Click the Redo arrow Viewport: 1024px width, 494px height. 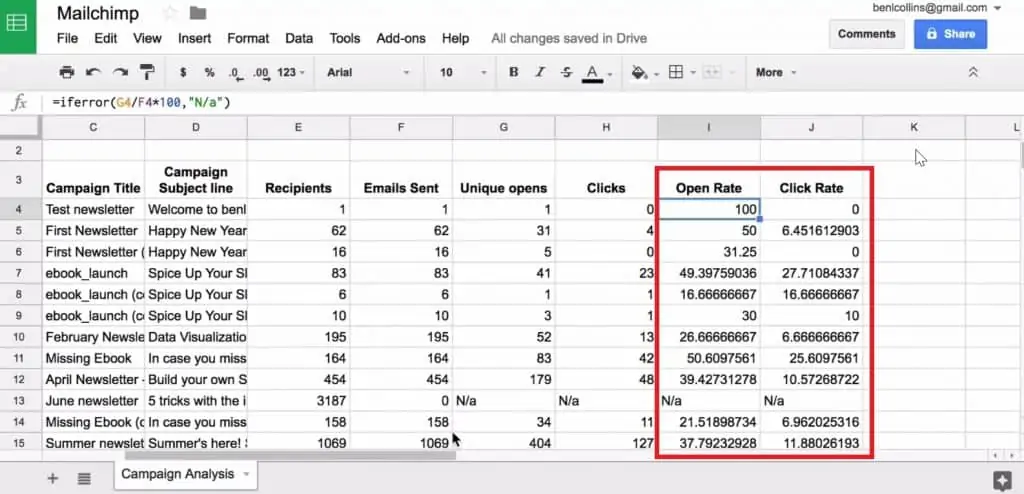click(x=120, y=73)
